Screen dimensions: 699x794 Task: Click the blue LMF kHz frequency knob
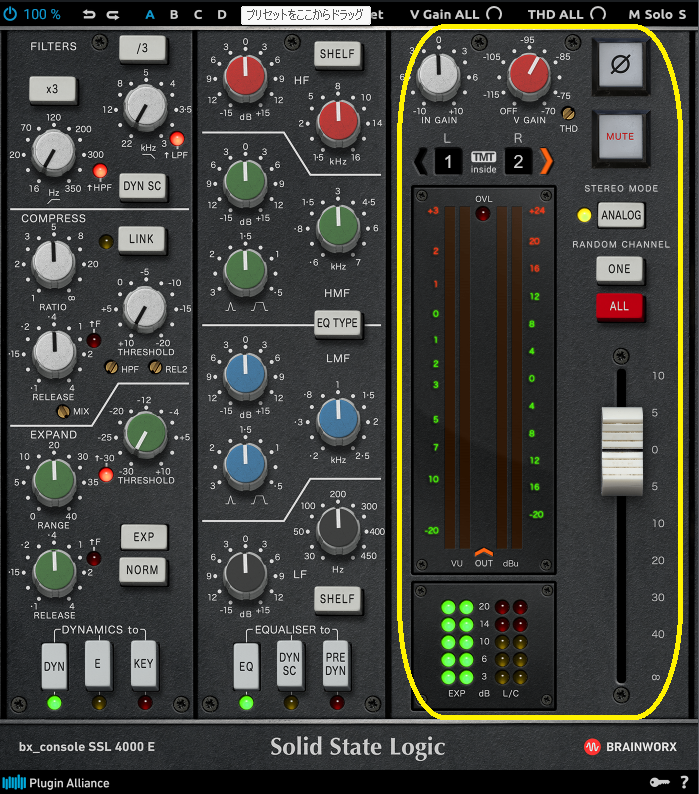pos(338,420)
